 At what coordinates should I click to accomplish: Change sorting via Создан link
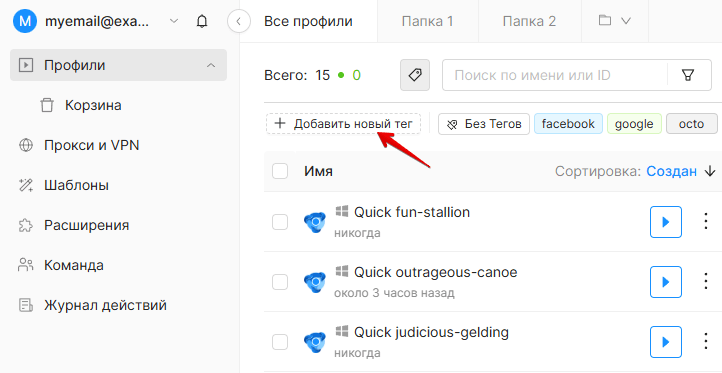pos(671,171)
